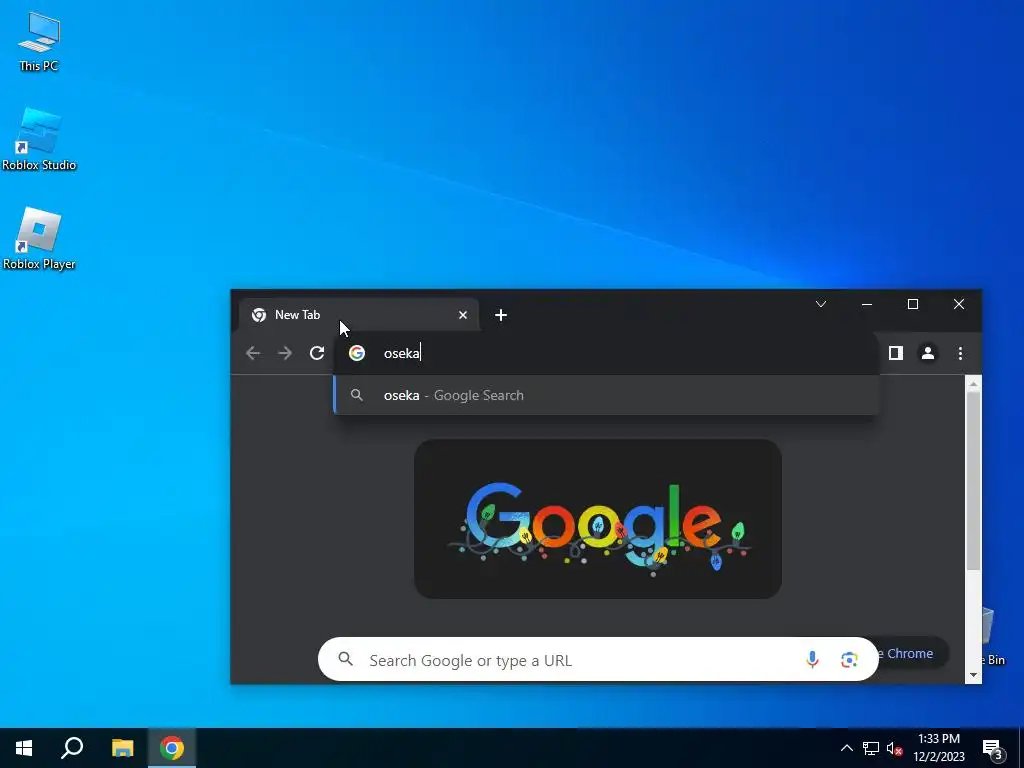The width and height of the screenshot is (1024, 768).
Task: Click Google icon in address bar
Action: point(357,353)
